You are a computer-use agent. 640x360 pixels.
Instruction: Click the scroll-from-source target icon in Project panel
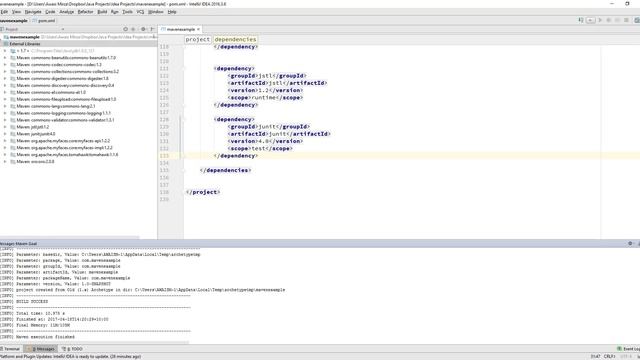pos(126,29)
